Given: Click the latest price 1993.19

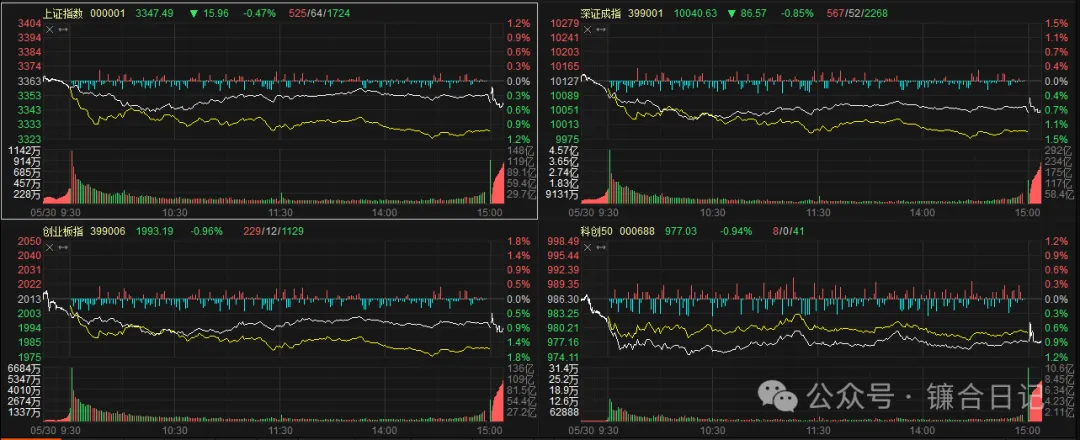Looking at the screenshot, I should pyautogui.click(x=154, y=231).
